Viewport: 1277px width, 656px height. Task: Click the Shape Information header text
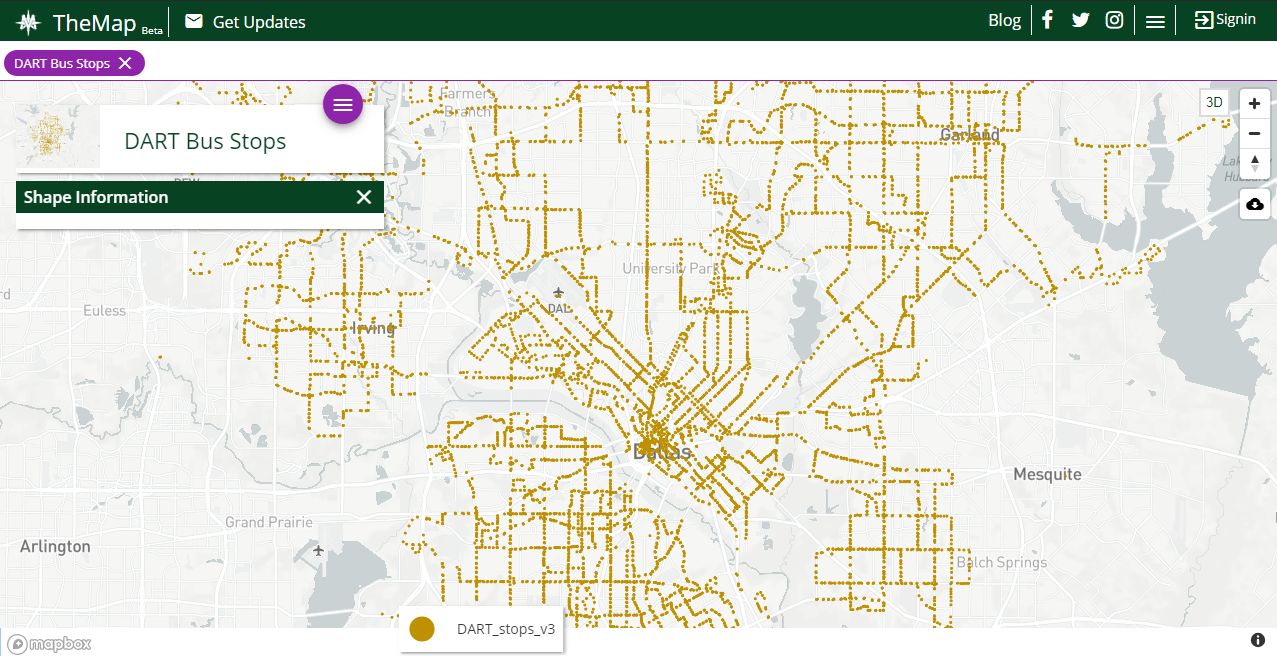tap(96, 197)
